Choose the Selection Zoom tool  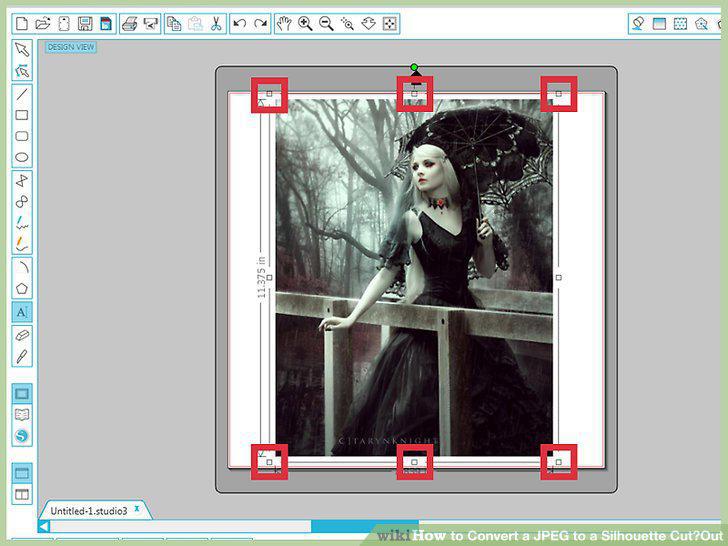point(347,24)
